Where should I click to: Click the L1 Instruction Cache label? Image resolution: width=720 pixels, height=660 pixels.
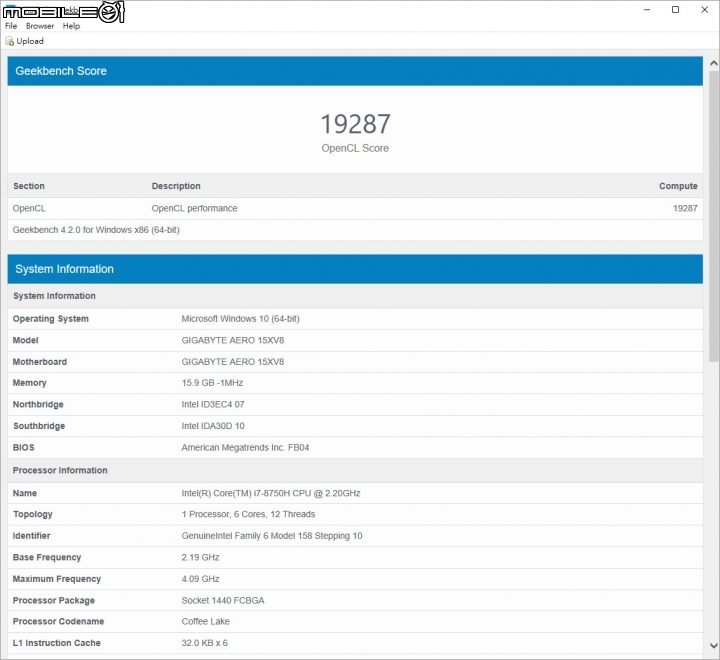coord(56,643)
